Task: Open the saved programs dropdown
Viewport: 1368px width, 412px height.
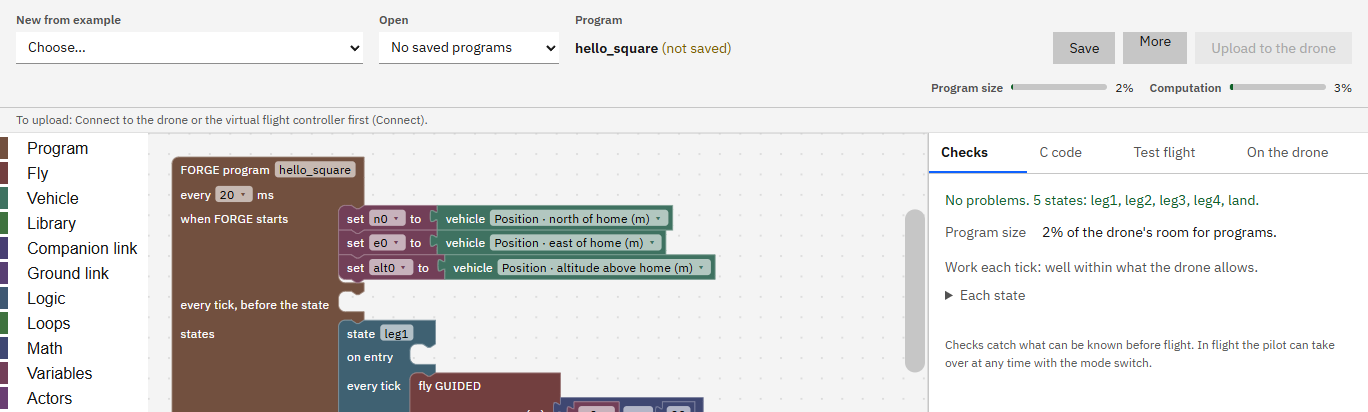Action: point(469,47)
